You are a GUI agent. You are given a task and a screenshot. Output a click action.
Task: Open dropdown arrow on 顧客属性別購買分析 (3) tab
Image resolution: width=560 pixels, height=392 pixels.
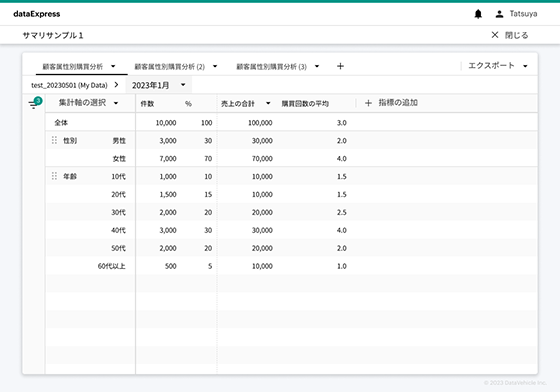[317, 66]
